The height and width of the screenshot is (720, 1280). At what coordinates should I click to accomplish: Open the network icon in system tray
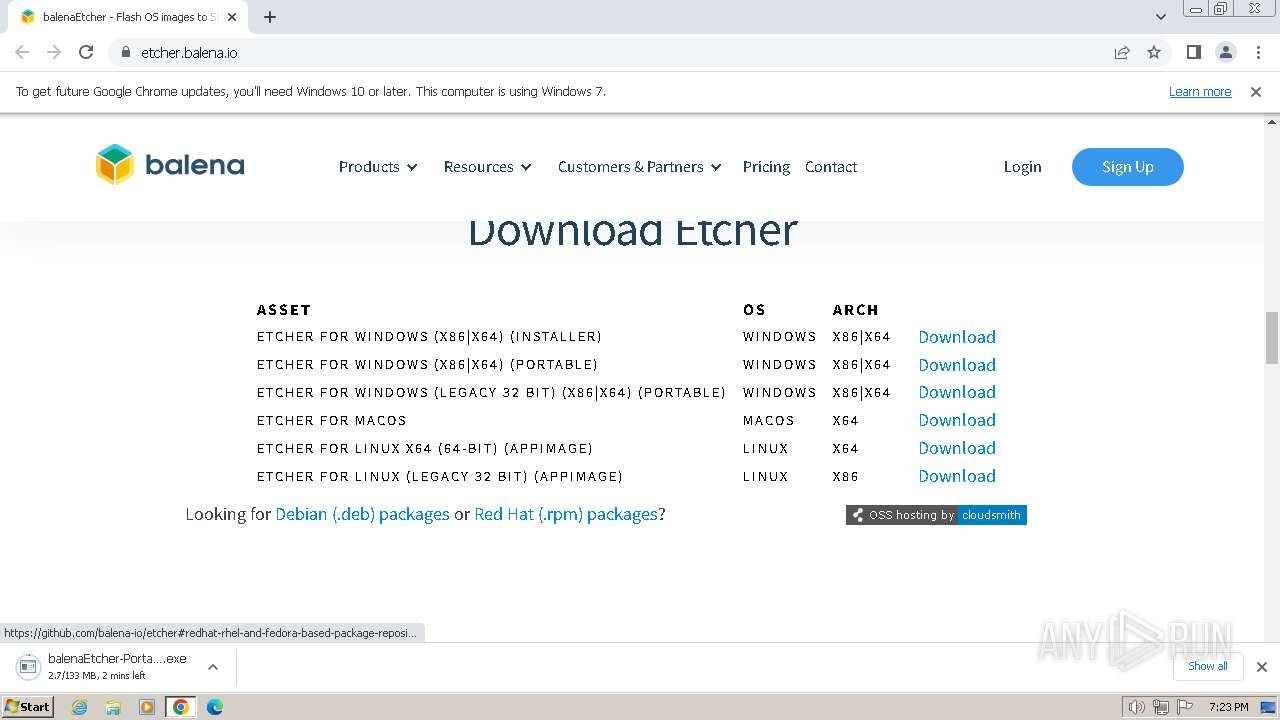(1160, 707)
